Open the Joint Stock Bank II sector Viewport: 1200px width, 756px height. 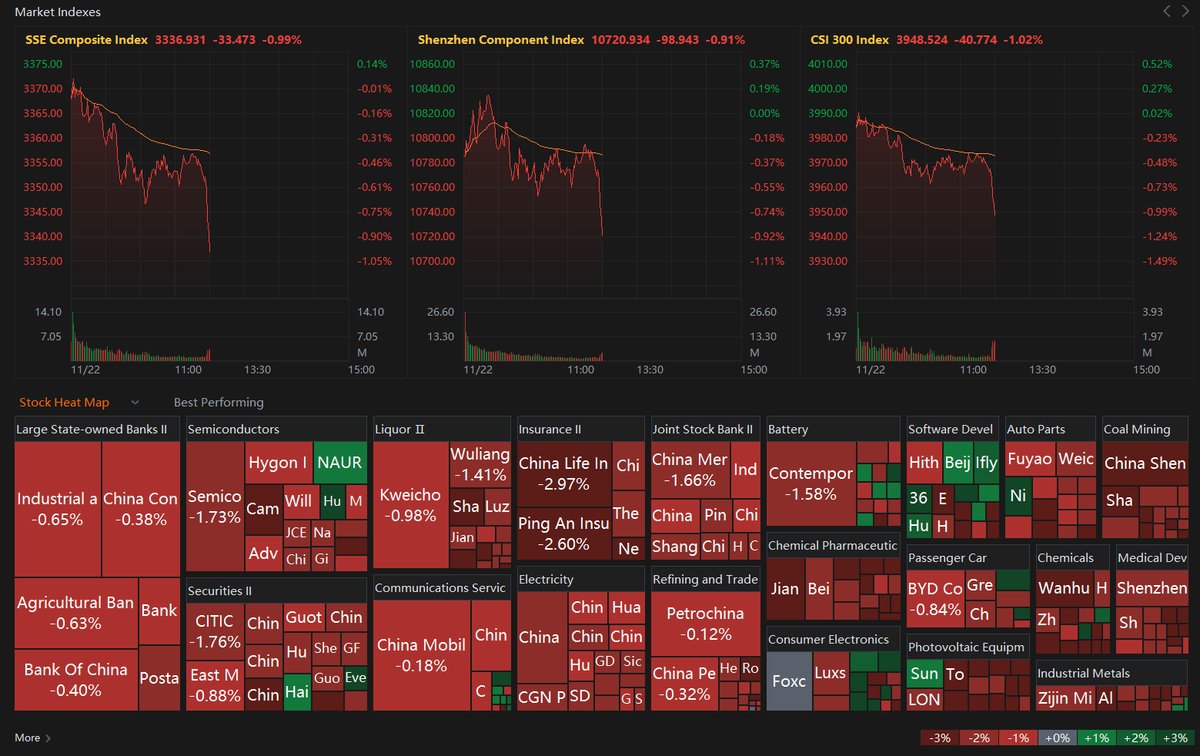tap(703, 429)
